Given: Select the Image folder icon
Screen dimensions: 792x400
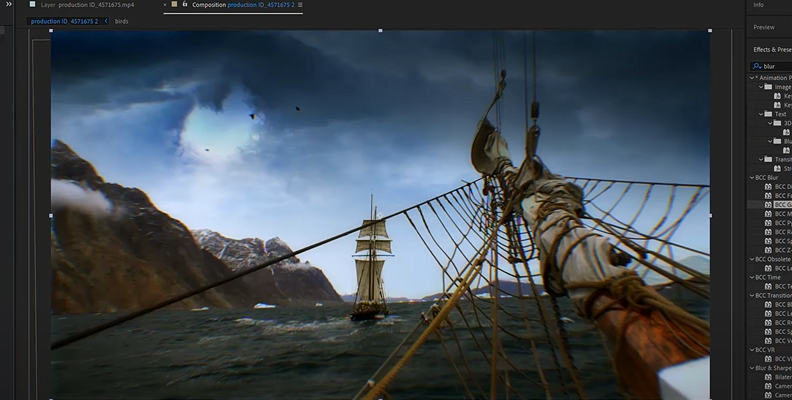Looking at the screenshot, I should [769, 87].
